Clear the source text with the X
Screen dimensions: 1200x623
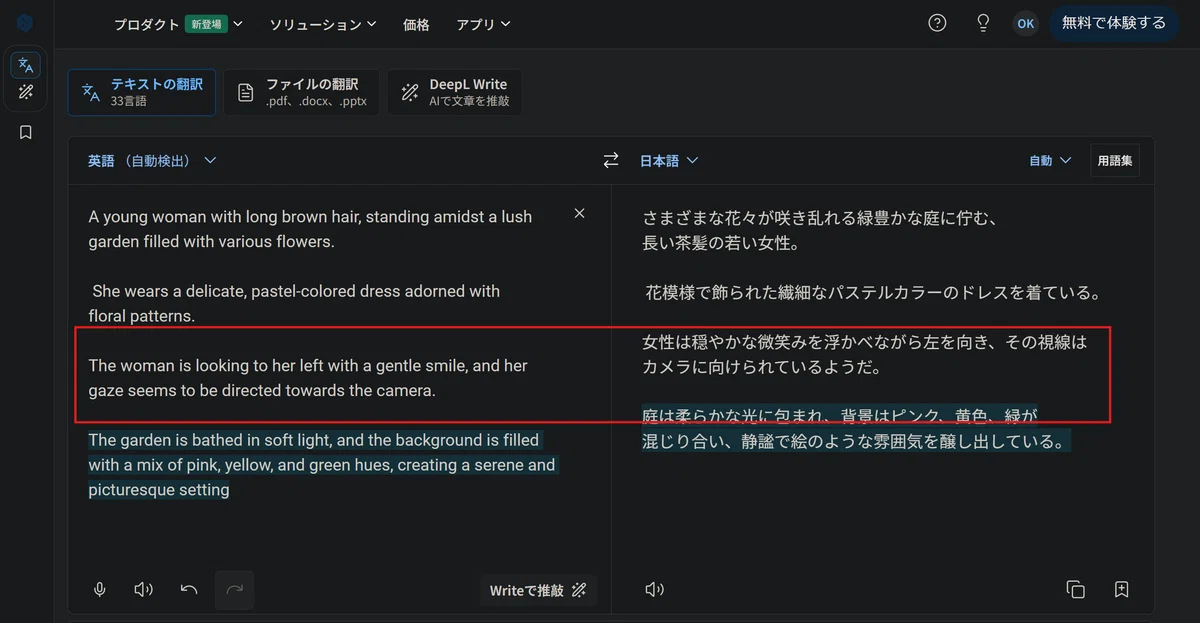click(x=579, y=214)
